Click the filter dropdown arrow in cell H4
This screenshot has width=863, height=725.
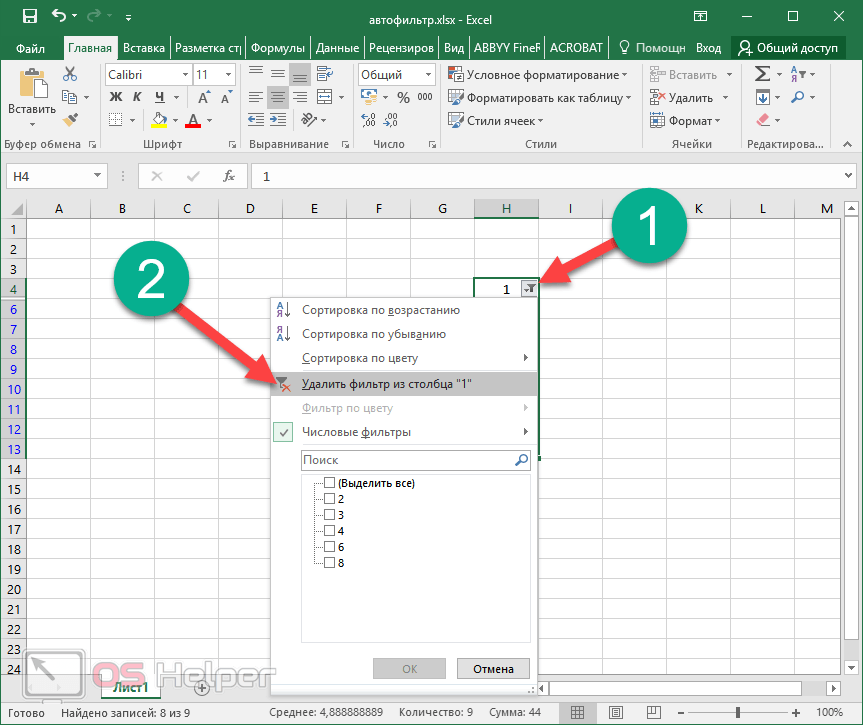coord(530,289)
